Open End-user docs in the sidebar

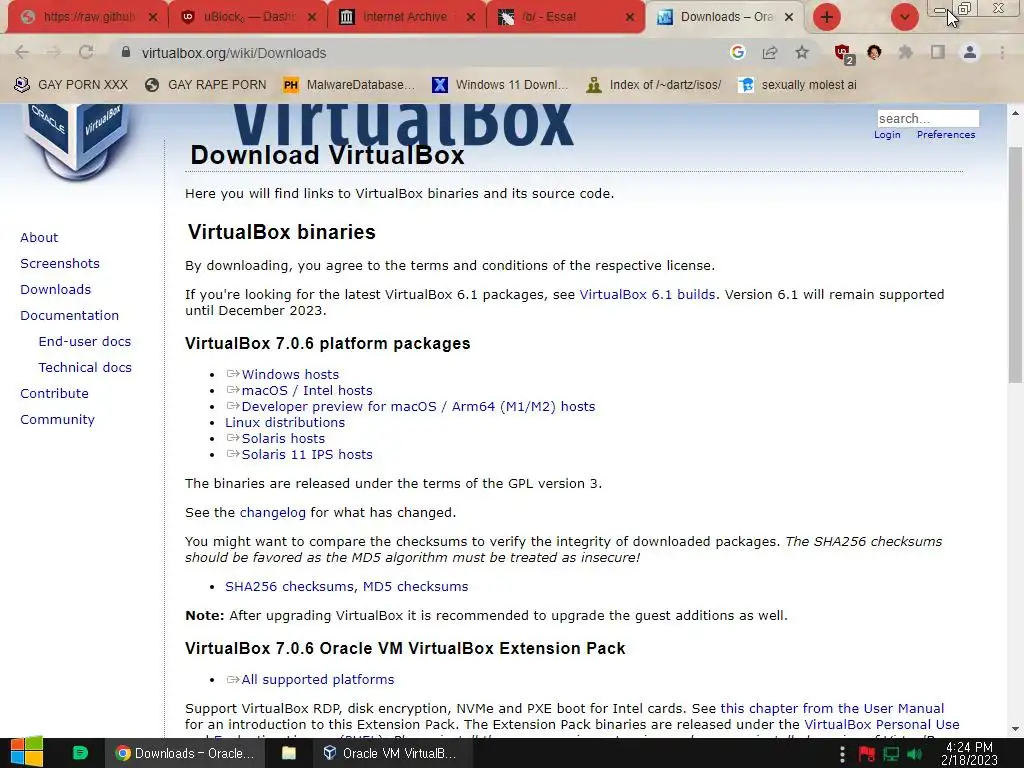85,342
